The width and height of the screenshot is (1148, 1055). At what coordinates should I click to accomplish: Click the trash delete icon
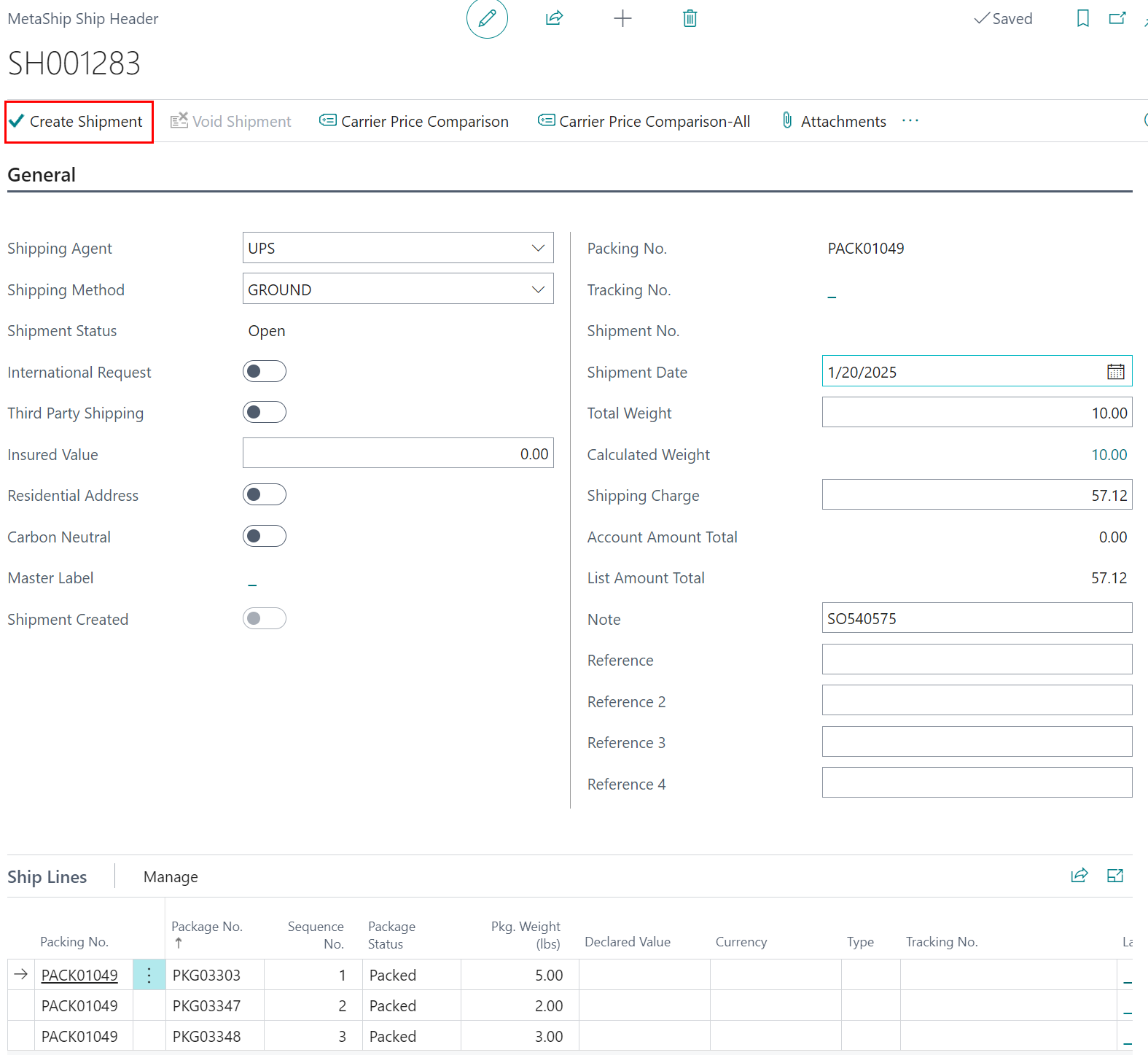tap(690, 18)
